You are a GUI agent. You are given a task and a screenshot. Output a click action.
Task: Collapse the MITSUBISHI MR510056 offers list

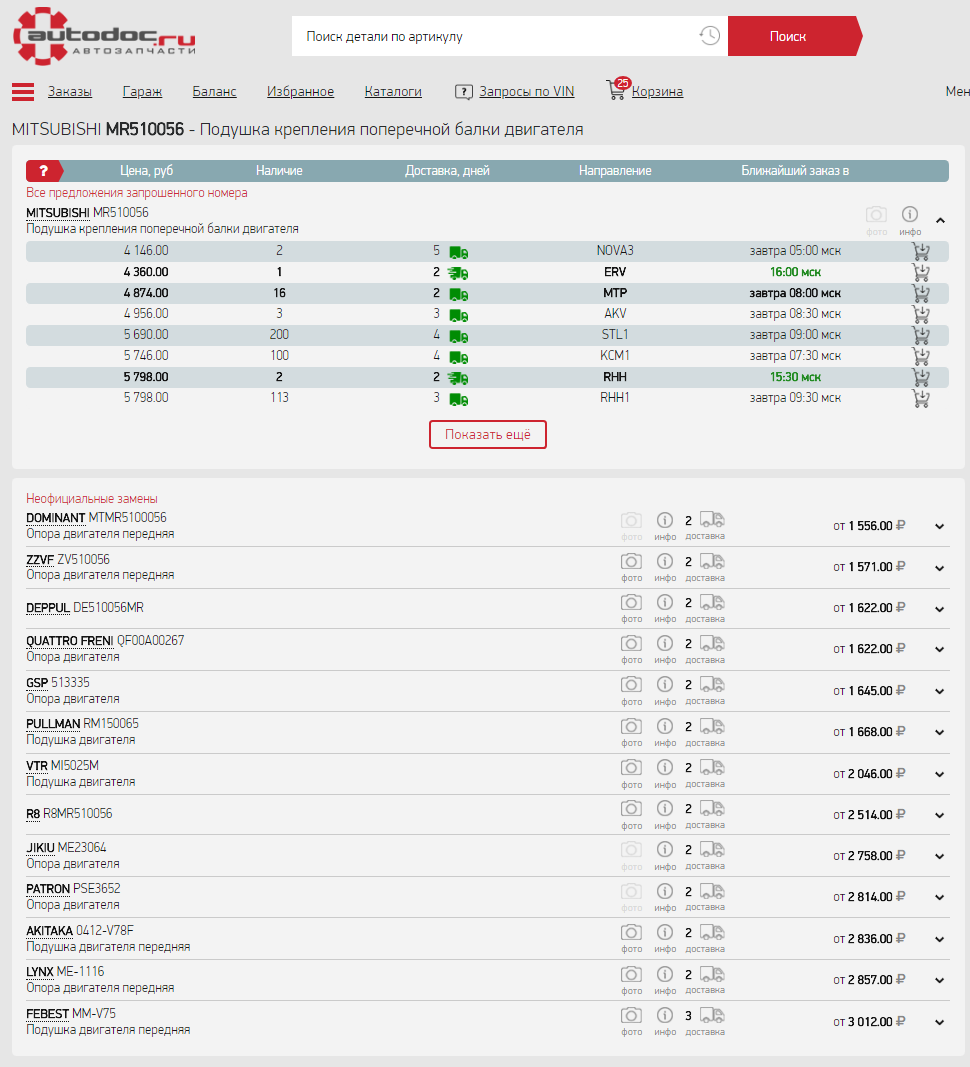(x=940, y=220)
